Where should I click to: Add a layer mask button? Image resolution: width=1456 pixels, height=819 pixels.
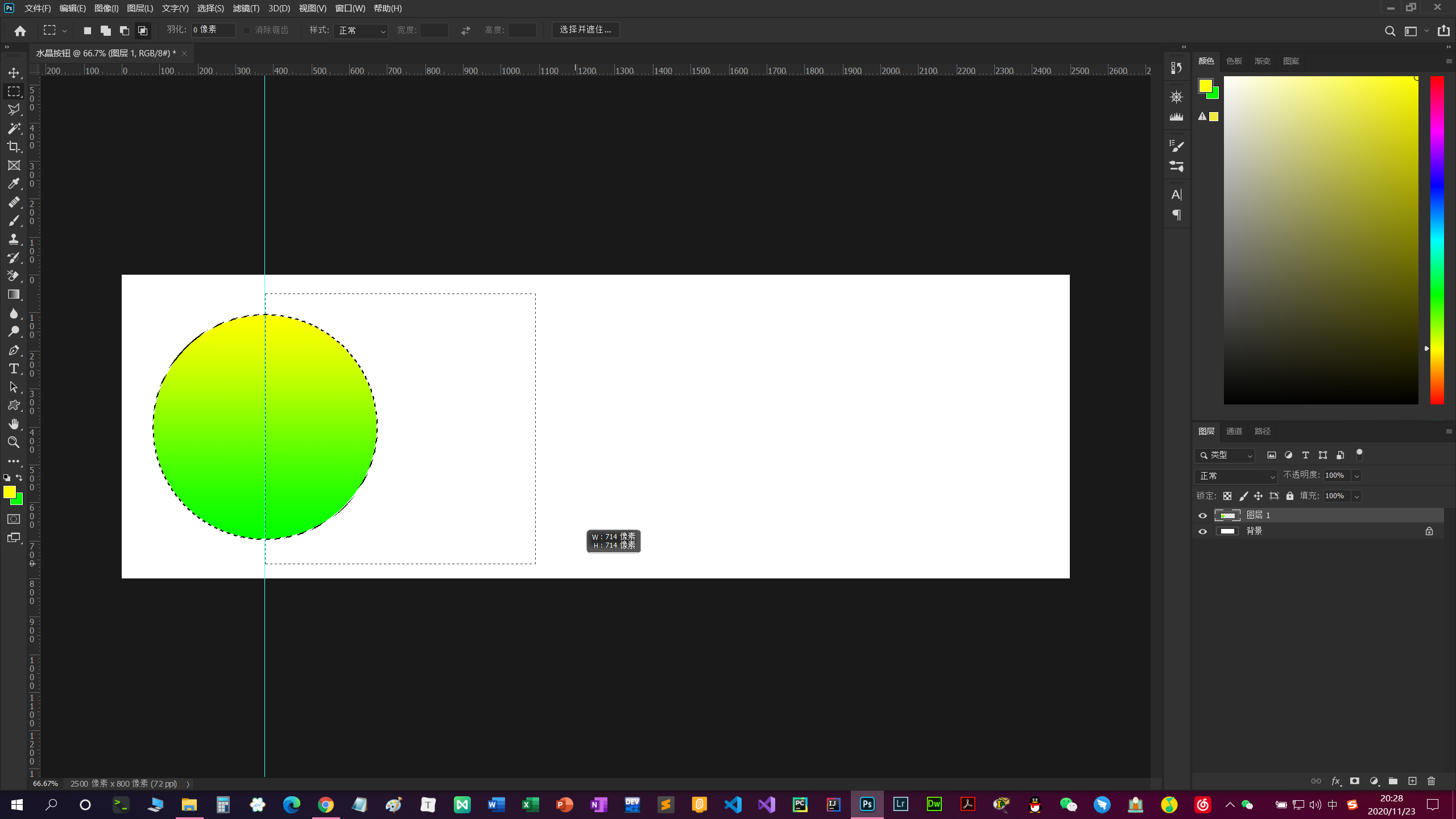1355,781
